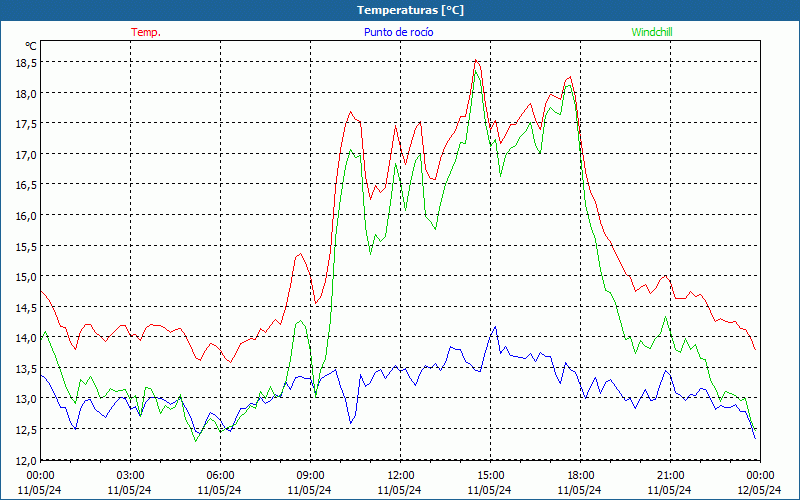Click the 06:00 time axis label

220,476
